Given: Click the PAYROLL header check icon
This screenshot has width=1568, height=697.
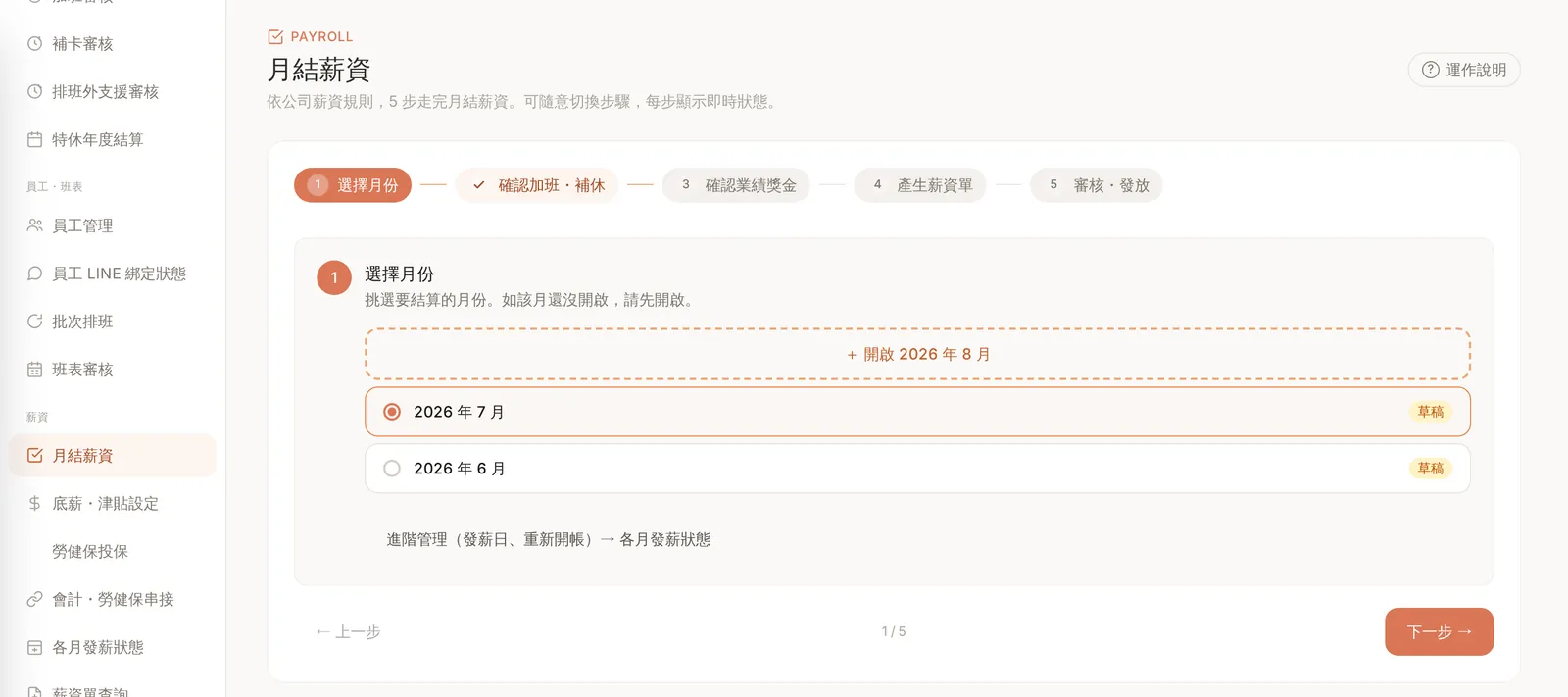Looking at the screenshot, I should (275, 36).
